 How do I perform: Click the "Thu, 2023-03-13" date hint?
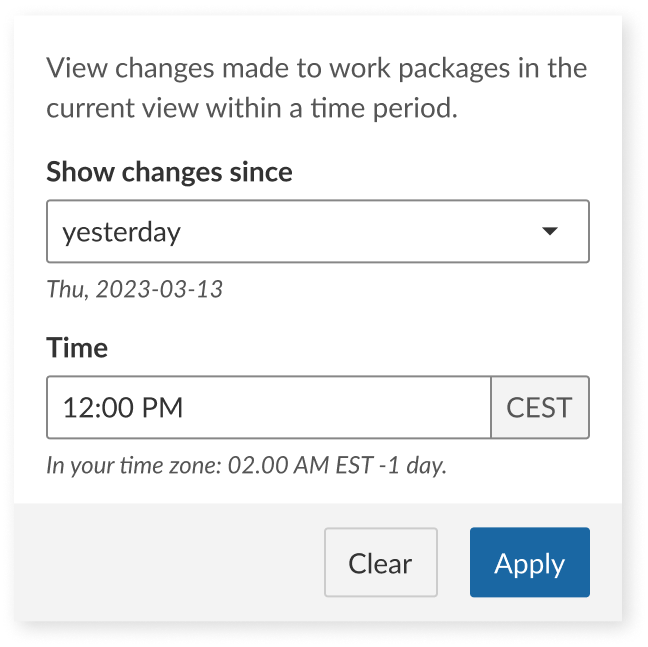(x=134, y=290)
